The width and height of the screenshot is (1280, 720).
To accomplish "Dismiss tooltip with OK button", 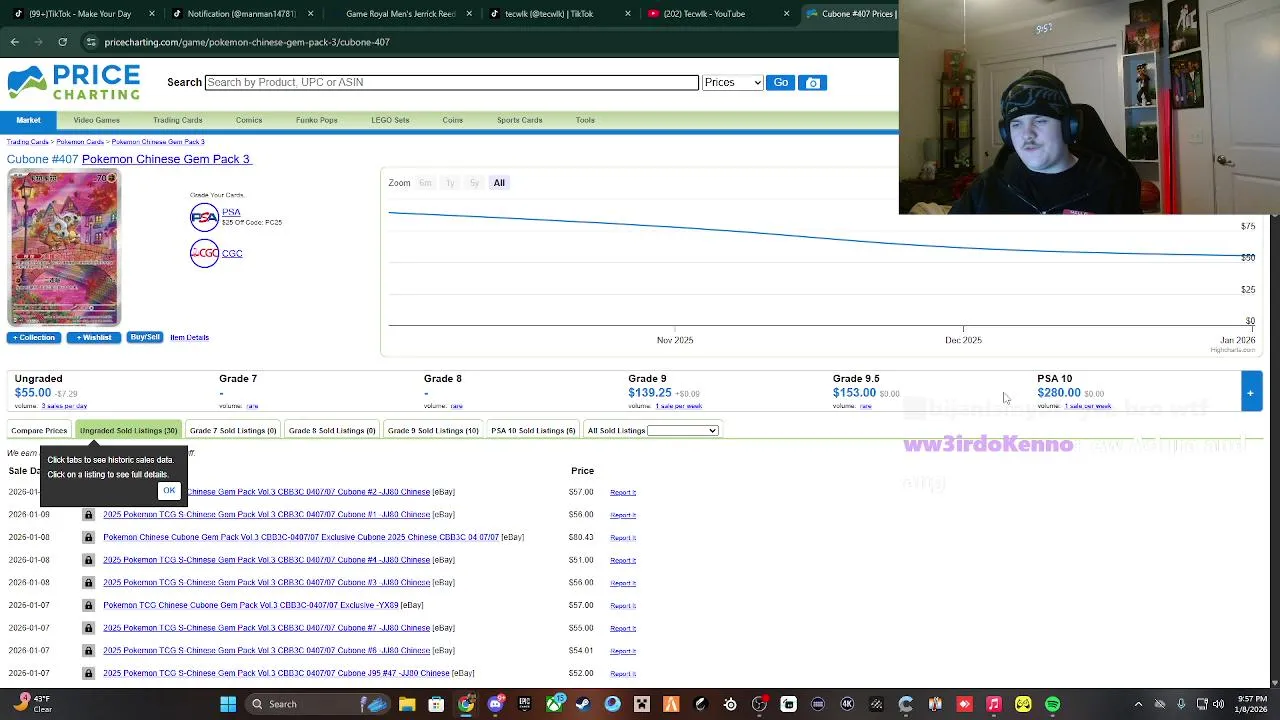I will pos(169,491).
